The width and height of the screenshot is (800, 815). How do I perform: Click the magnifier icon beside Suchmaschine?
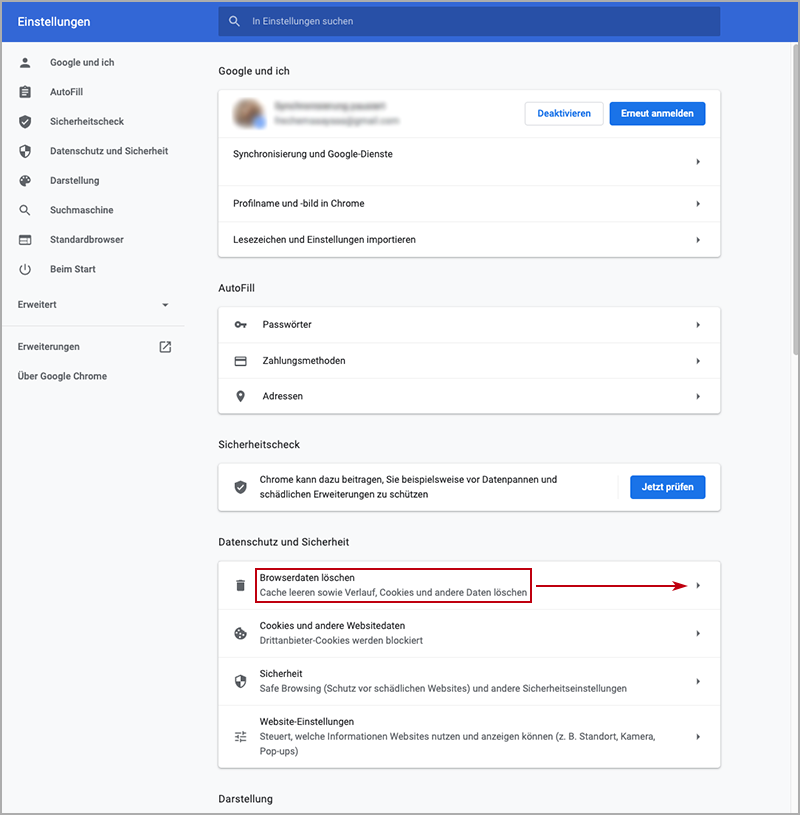click(x=25, y=210)
